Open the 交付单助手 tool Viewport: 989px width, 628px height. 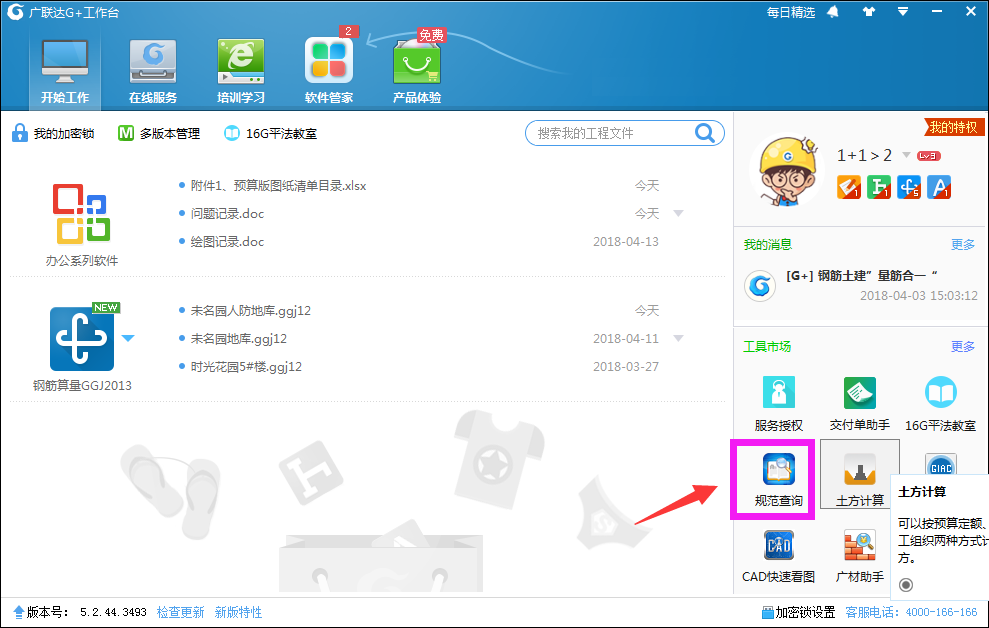860,404
